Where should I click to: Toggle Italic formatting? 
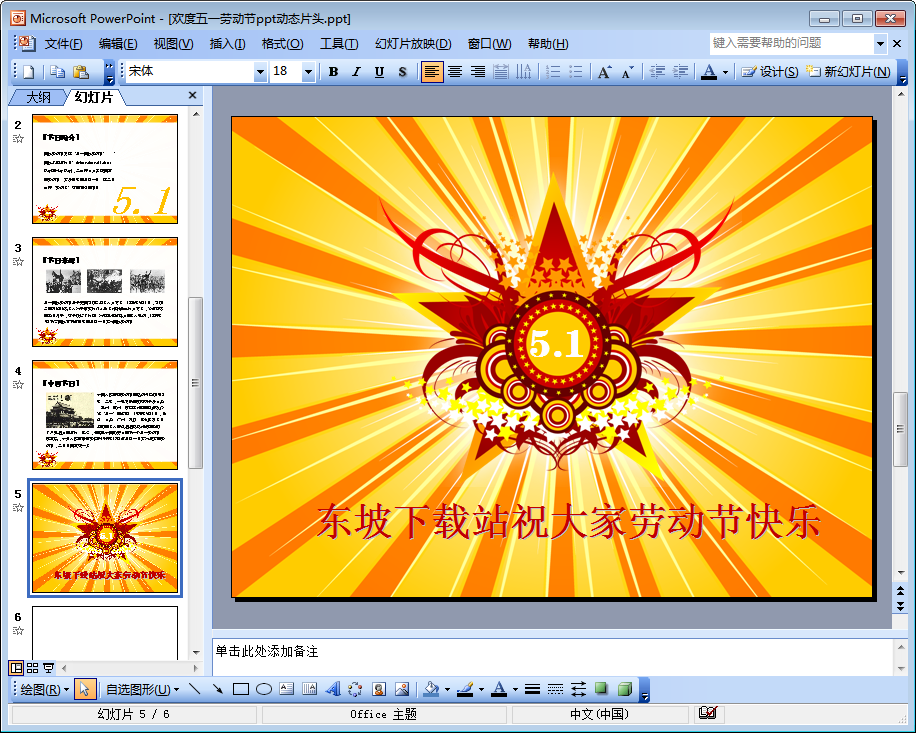(x=356, y=72)
